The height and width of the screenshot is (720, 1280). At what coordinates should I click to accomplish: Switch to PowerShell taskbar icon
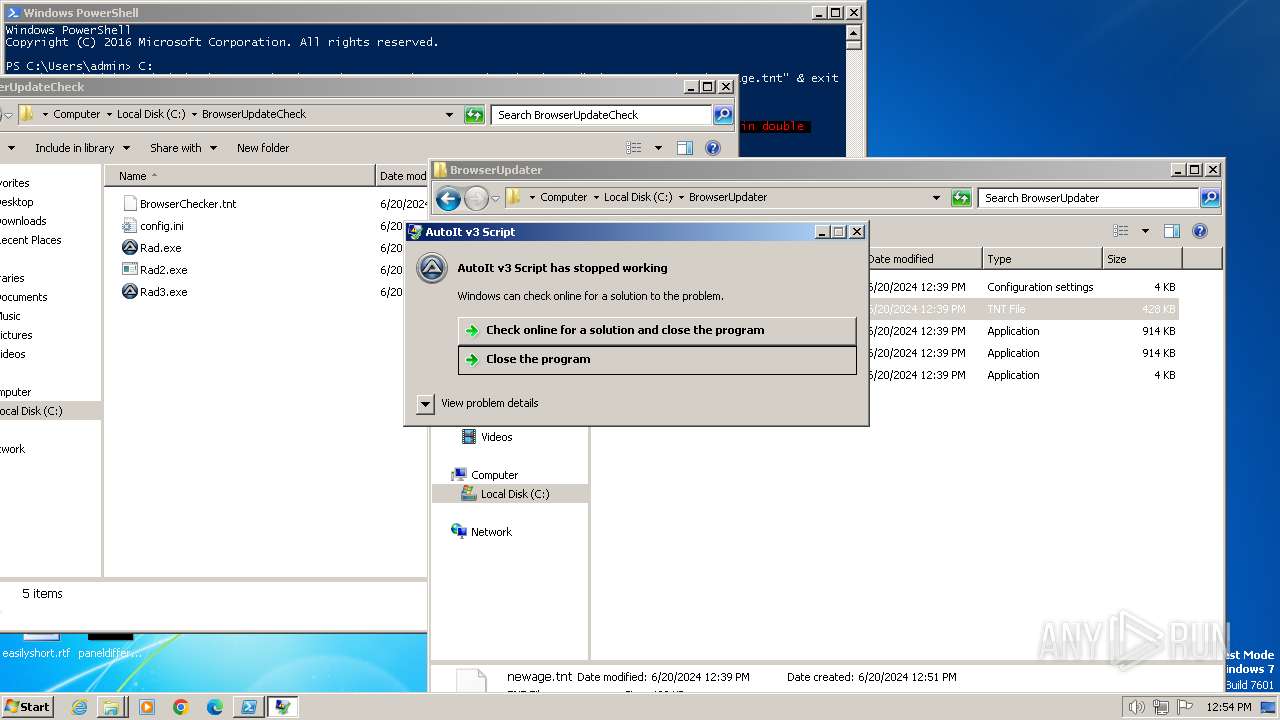point(247,707)
